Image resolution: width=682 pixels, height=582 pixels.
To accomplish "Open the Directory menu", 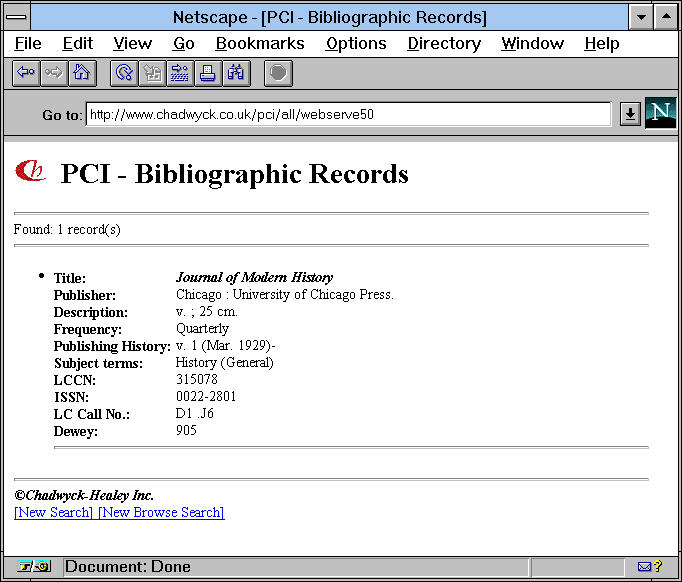I will (444, 43).
